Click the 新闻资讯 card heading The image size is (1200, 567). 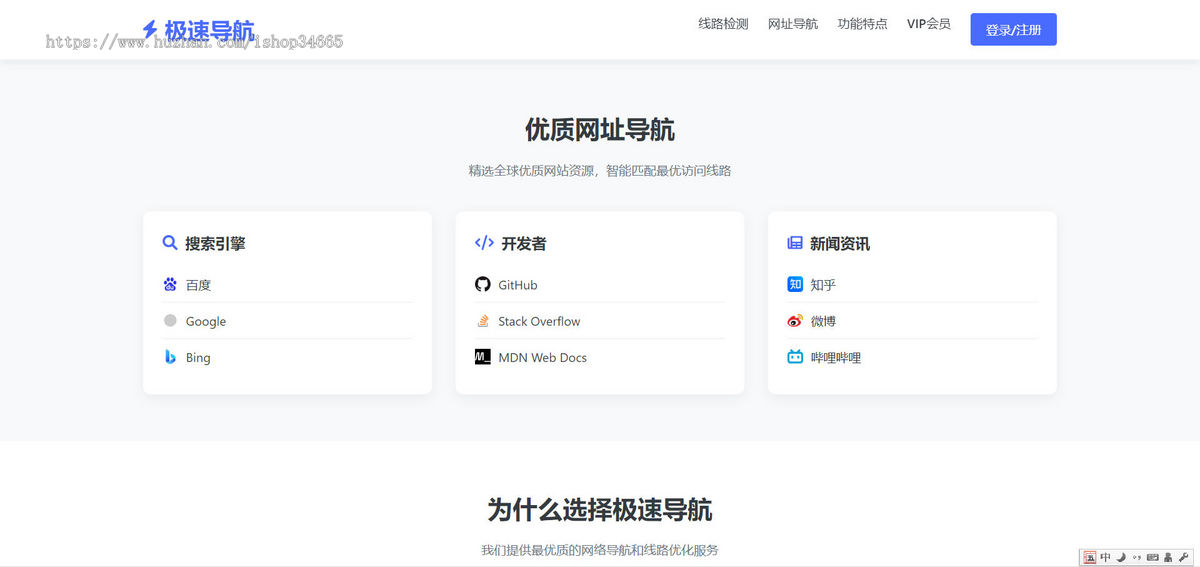coord(840,243)
